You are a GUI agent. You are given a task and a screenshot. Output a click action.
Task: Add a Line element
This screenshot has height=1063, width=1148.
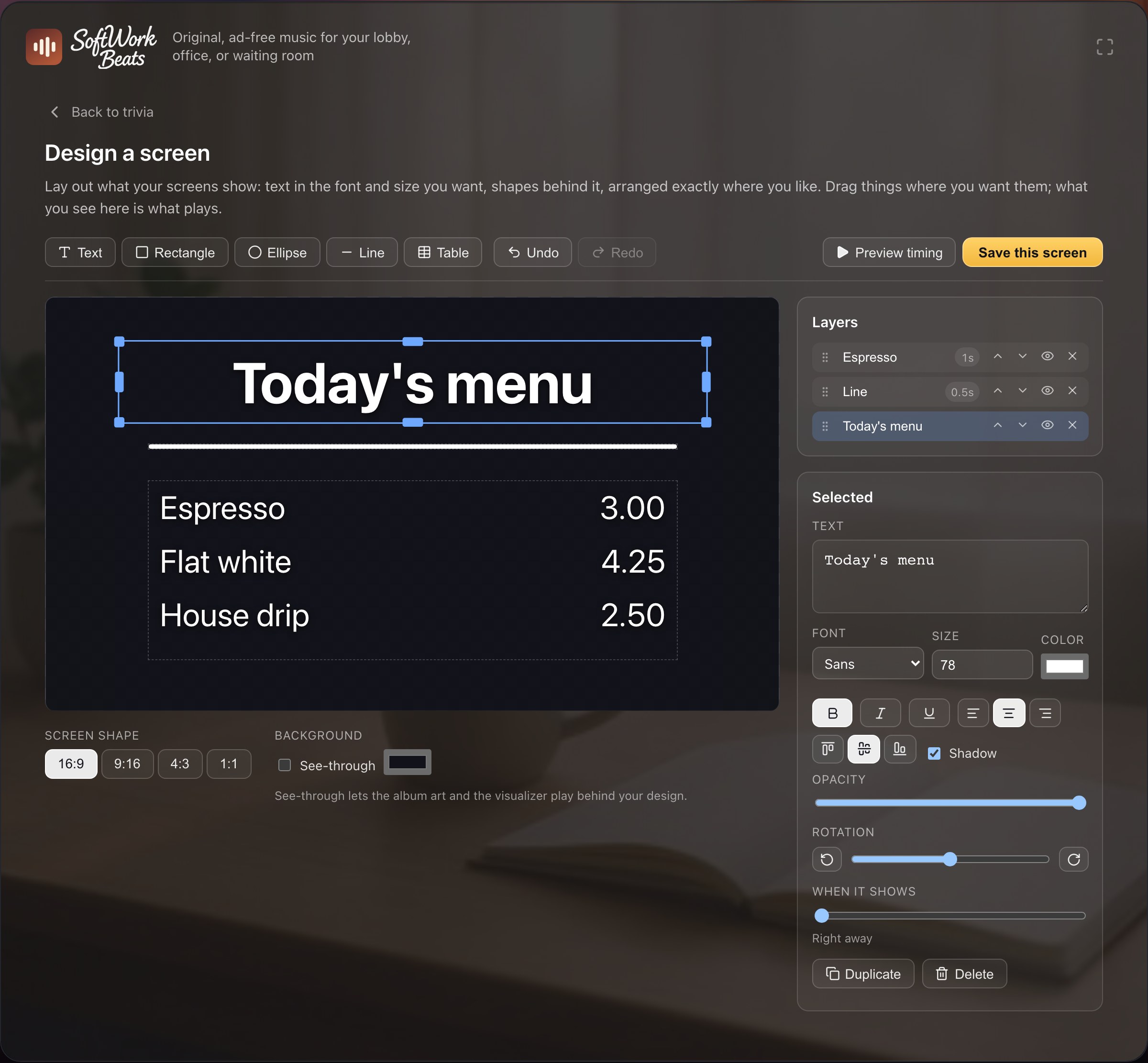362,253
